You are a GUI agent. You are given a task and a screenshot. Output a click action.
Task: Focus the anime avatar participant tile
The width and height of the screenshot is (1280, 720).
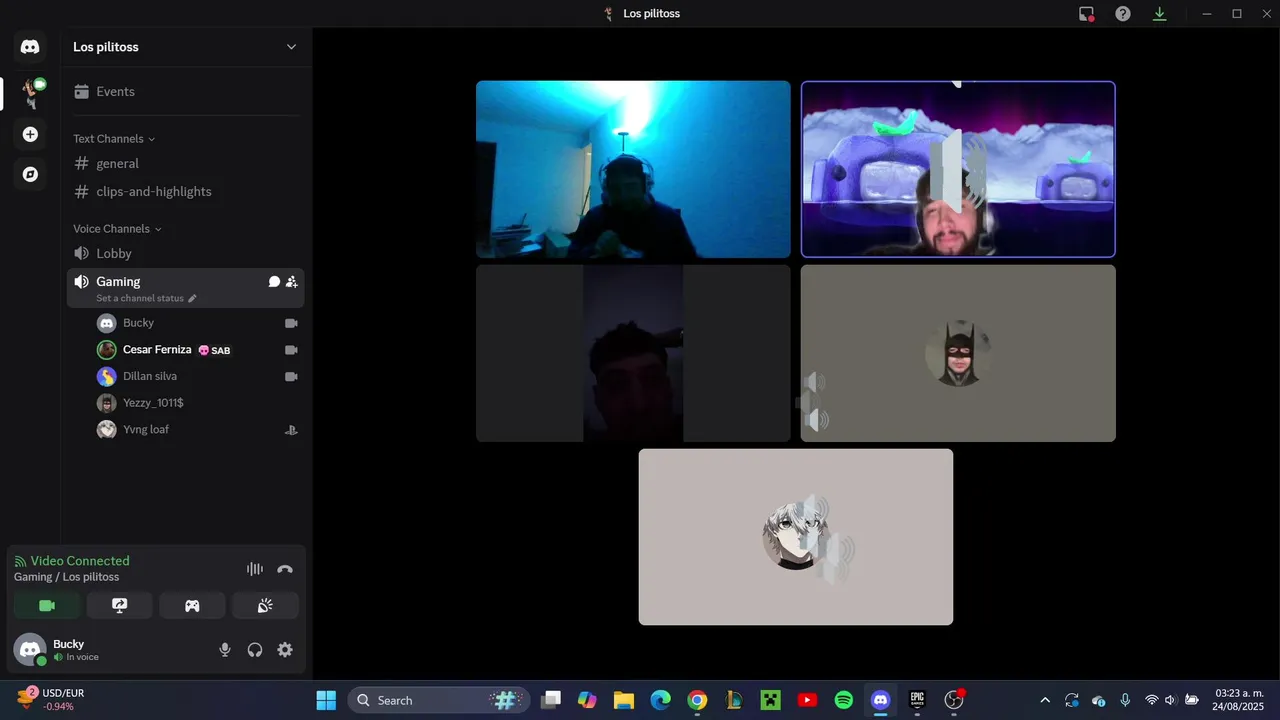pyautogui.click(x=796, y=537)
